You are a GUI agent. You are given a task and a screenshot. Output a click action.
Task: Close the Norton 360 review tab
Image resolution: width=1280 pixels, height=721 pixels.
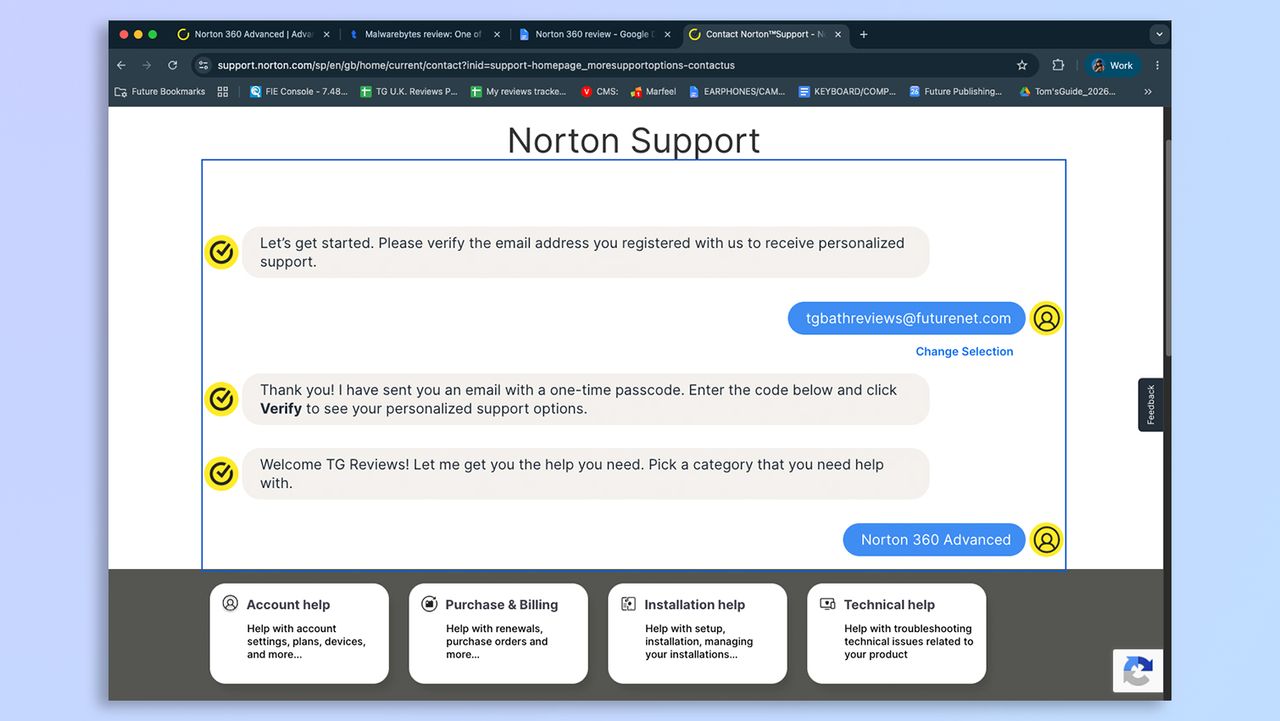click(667, 34)
